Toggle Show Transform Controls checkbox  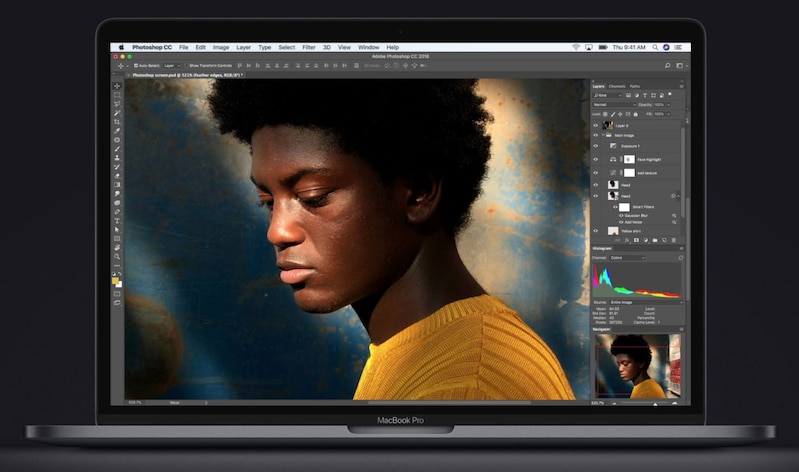pos(187,66)
